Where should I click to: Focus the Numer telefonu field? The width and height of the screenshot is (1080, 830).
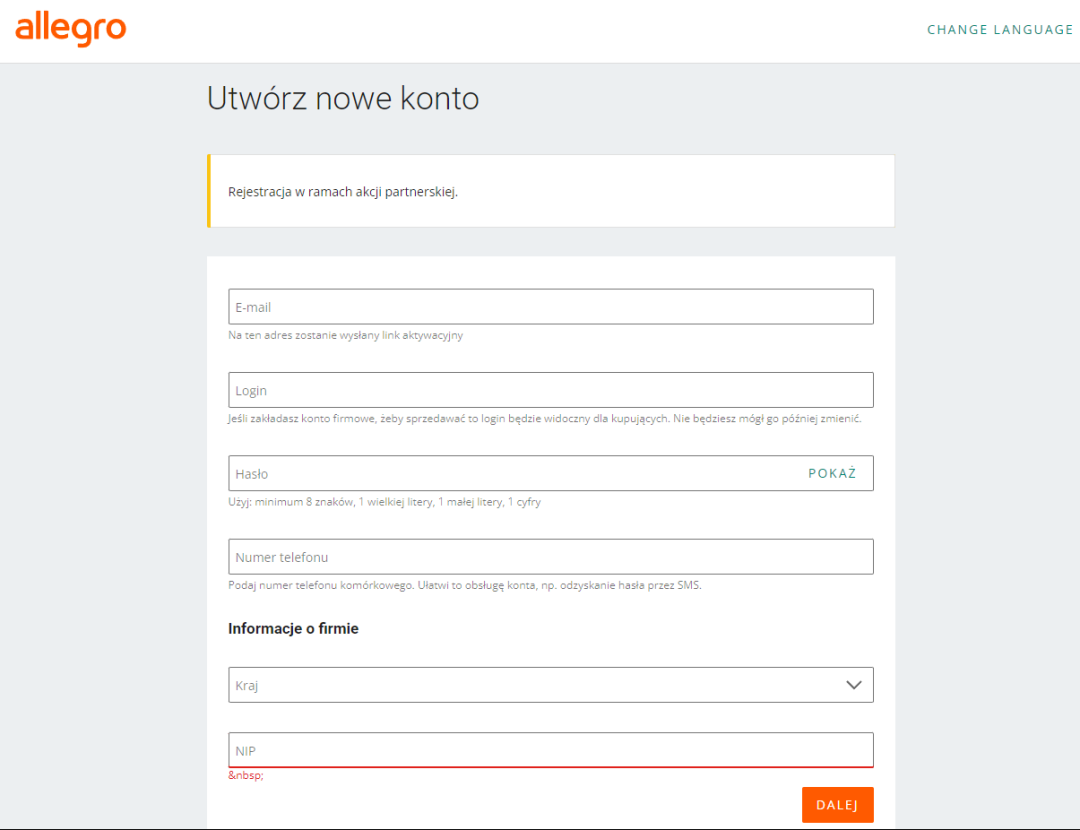click(x=550, y=557)
